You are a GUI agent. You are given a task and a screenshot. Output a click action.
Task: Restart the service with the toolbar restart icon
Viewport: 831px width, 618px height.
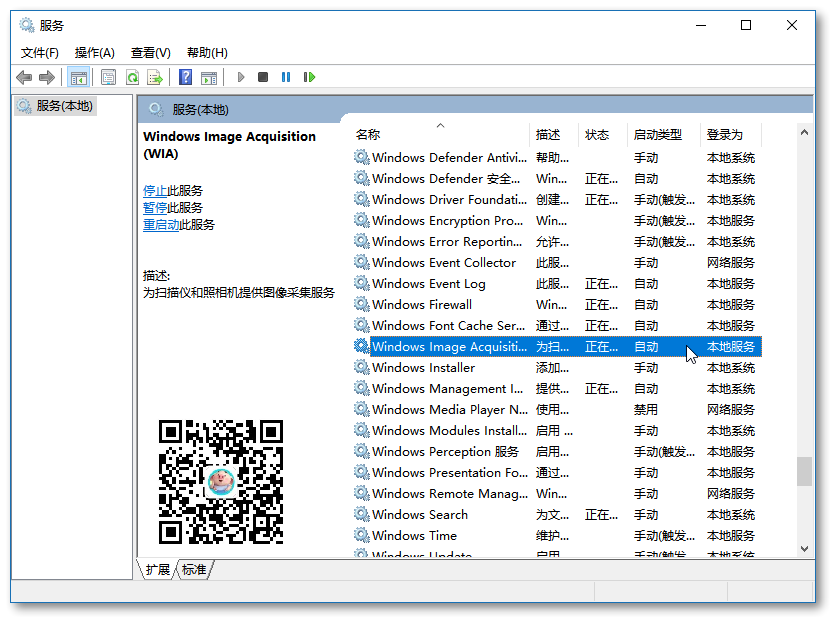pos(309,77)
